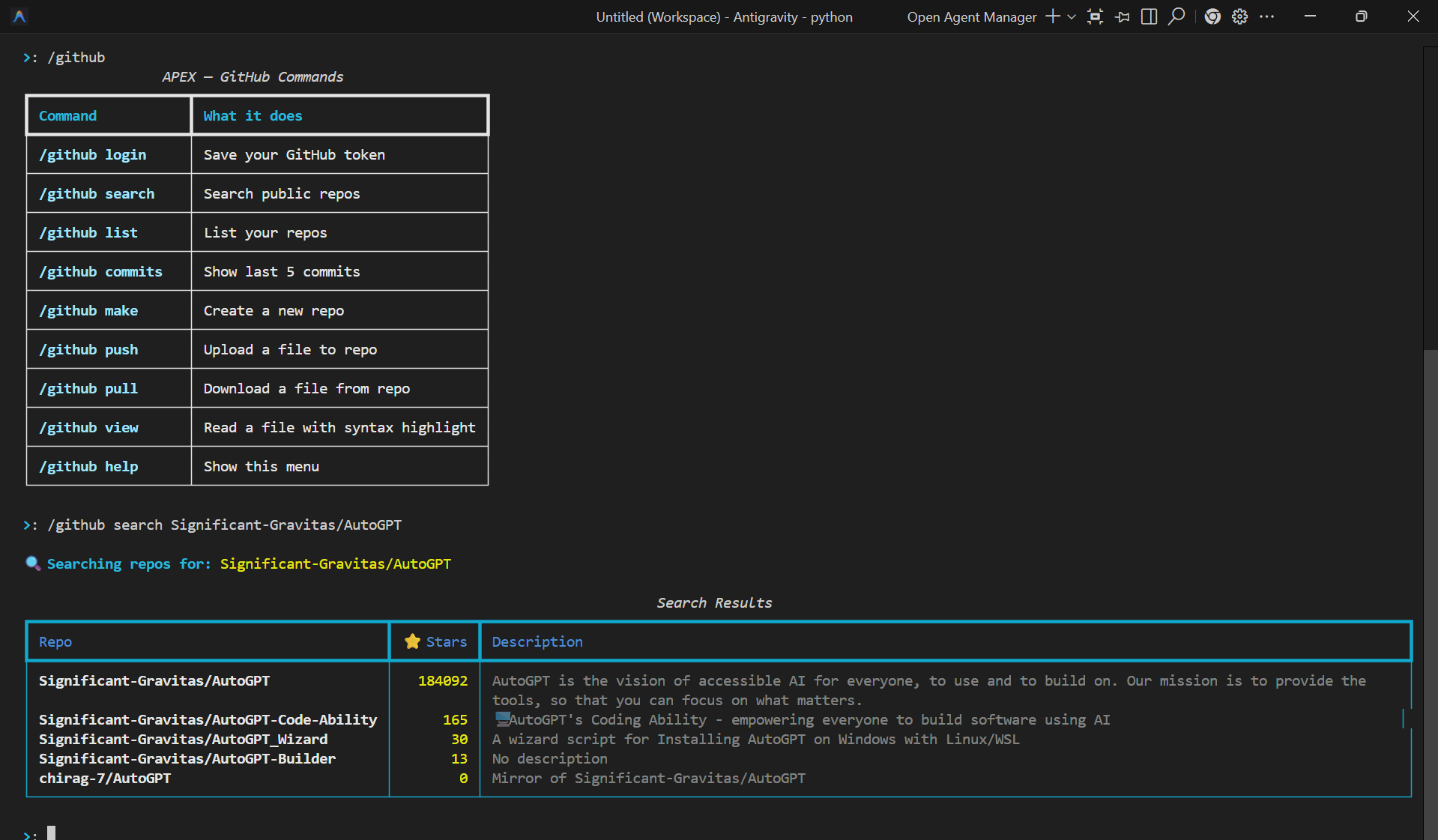Click the terminal prompt cursor input

51,833
